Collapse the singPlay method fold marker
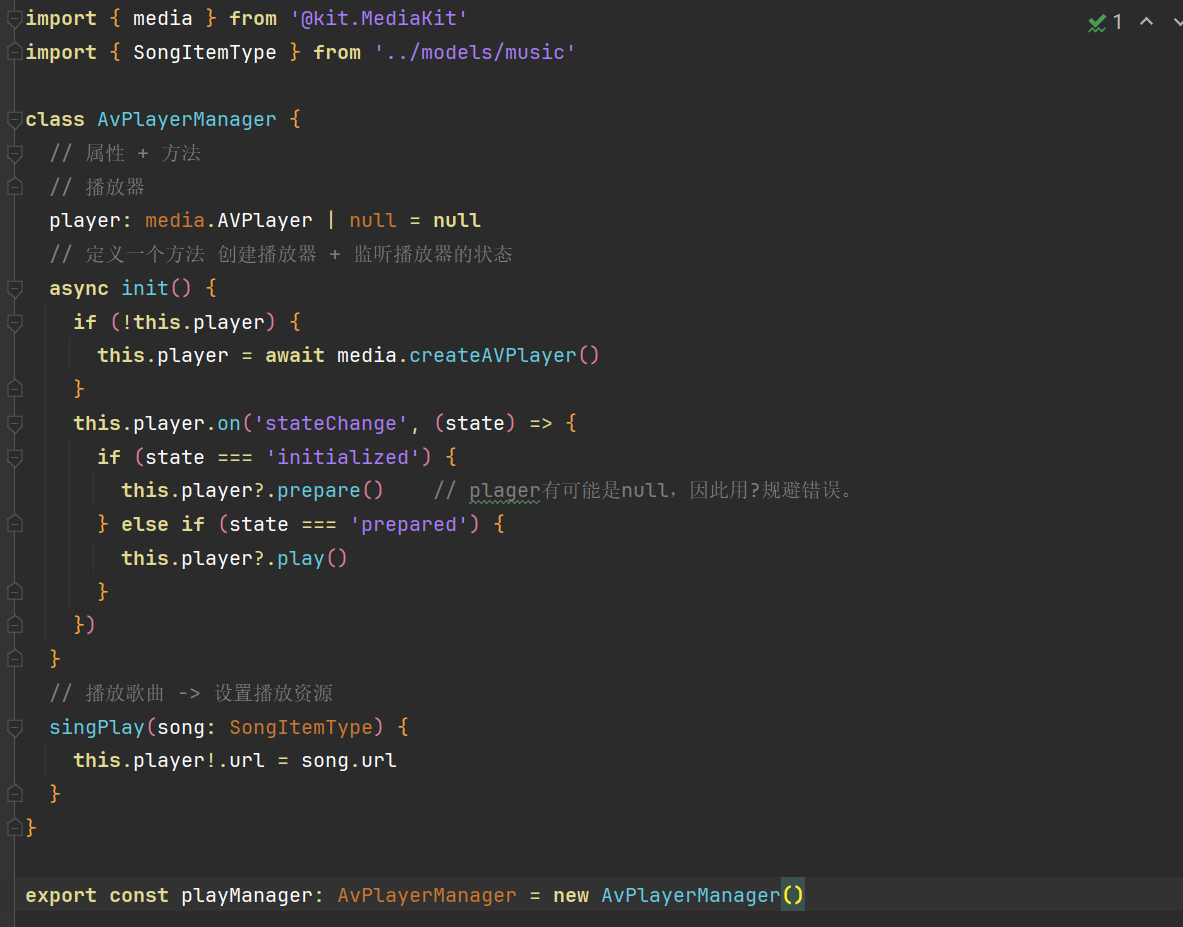This screenshot has width=1183, height=927. point(14,727)
